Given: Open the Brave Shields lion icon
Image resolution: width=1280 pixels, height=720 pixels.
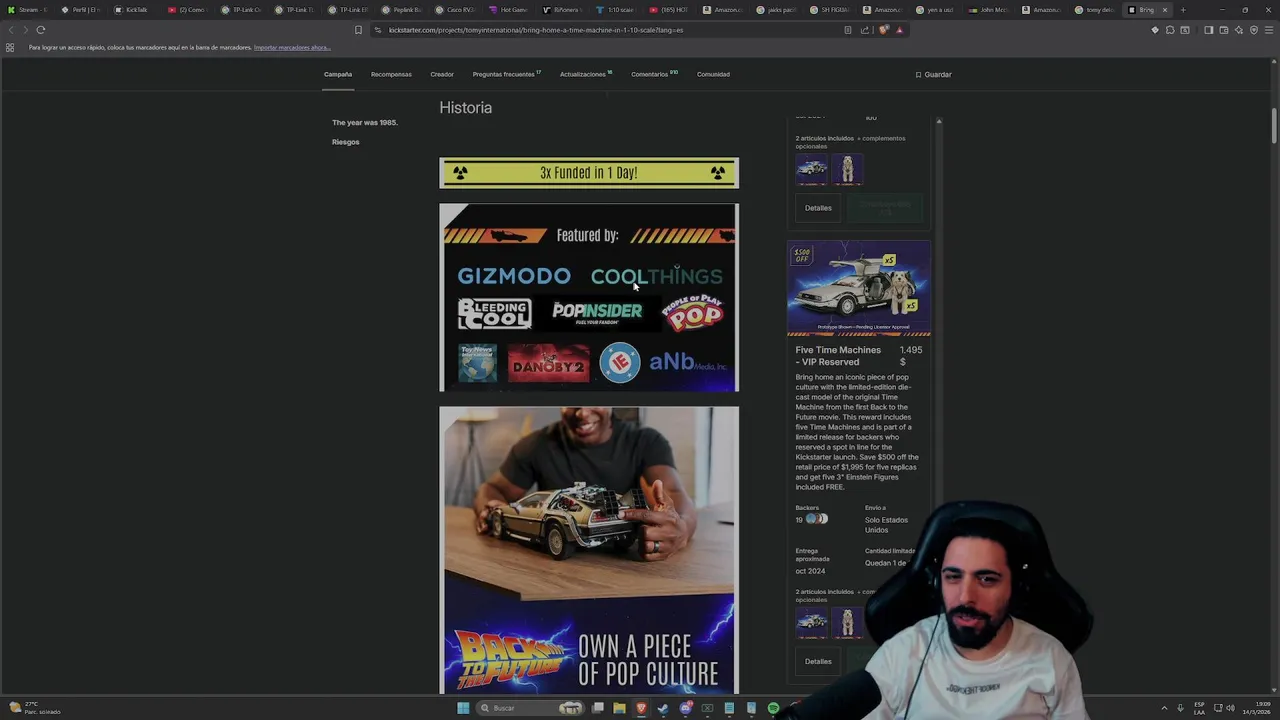Looking at the screenshot, I should pos(884,30).
